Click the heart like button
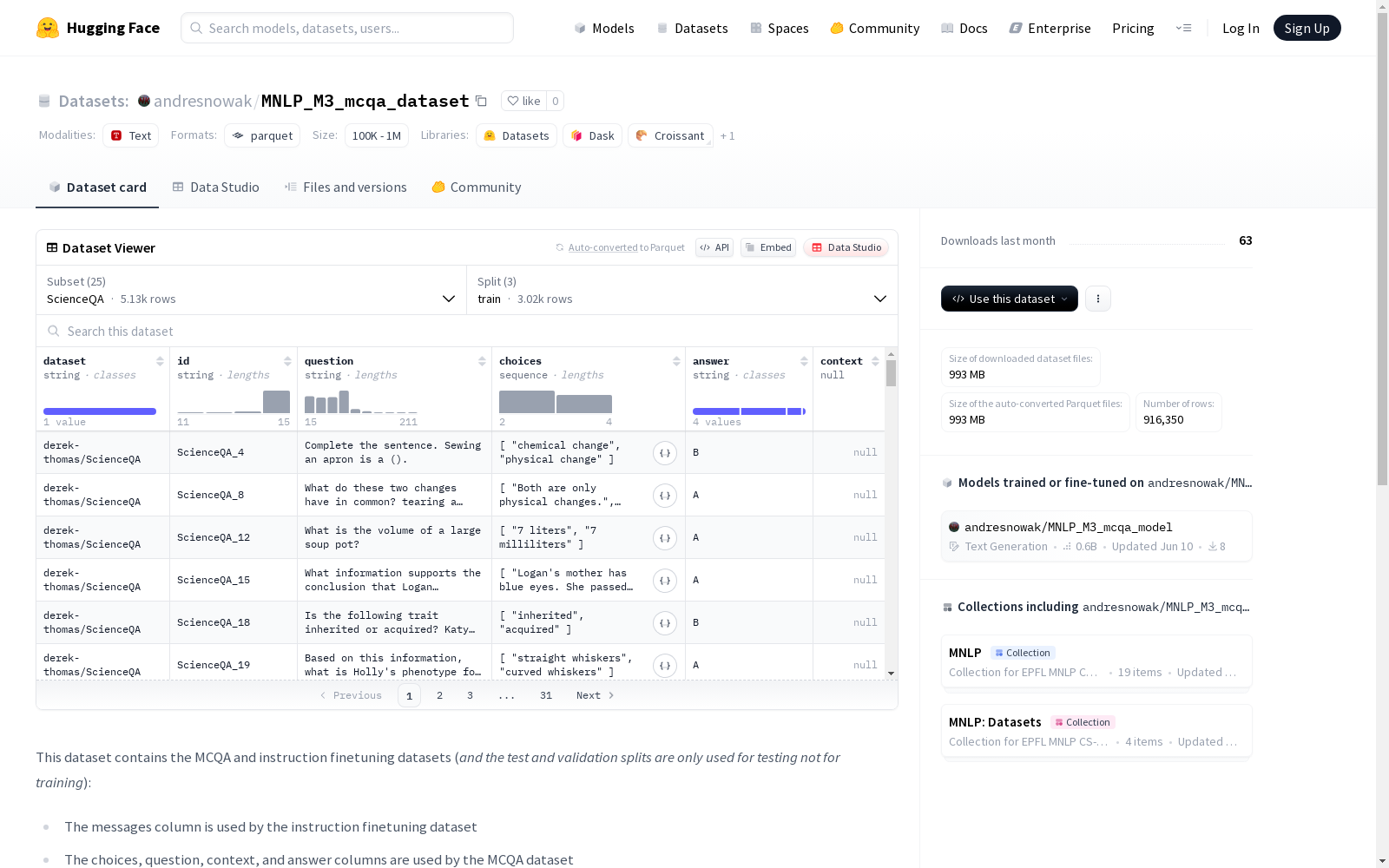The height and width of the screenshot is (868, 1389). 523,101
